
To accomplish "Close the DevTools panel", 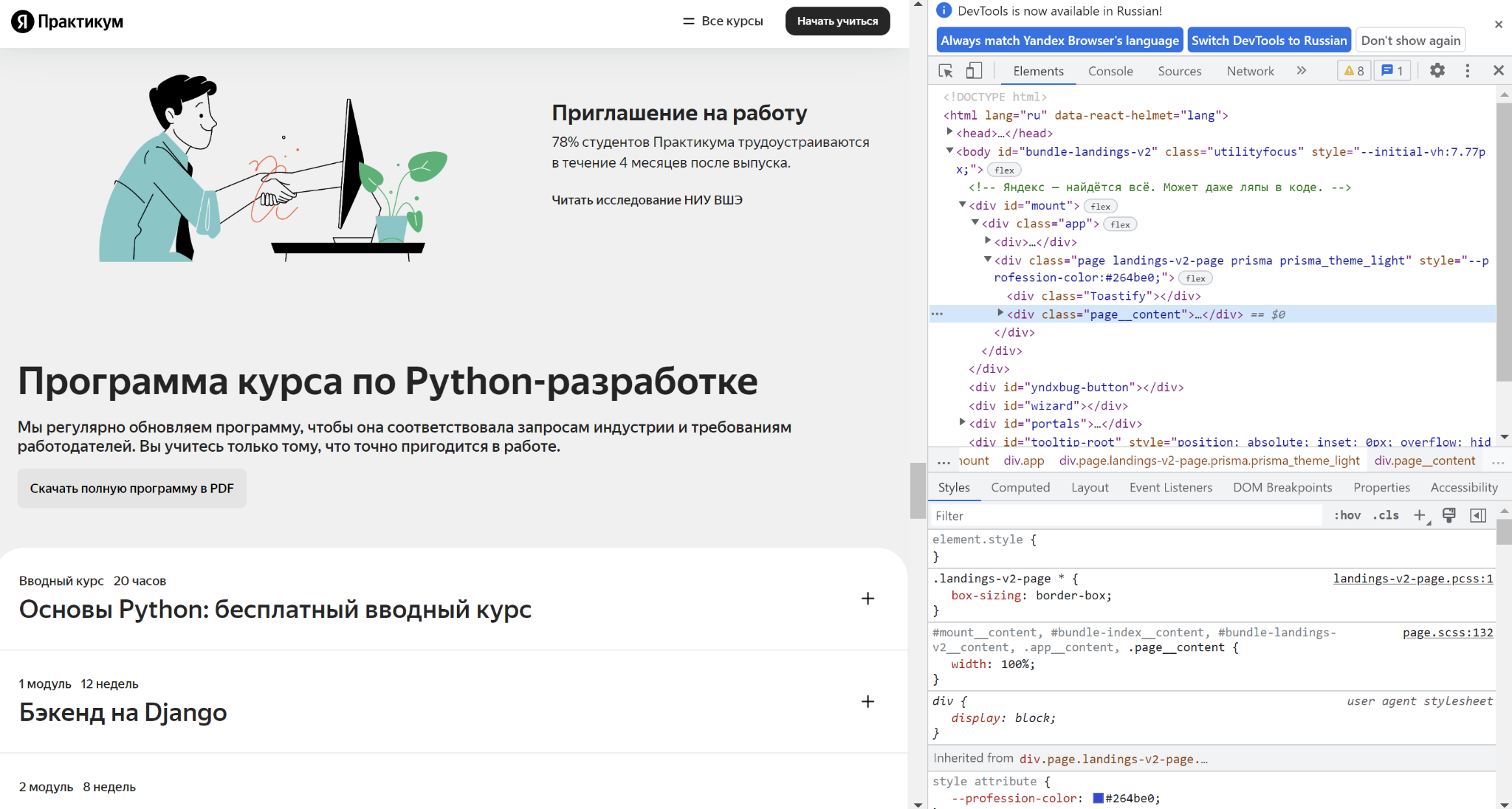I will (1498, 71).
